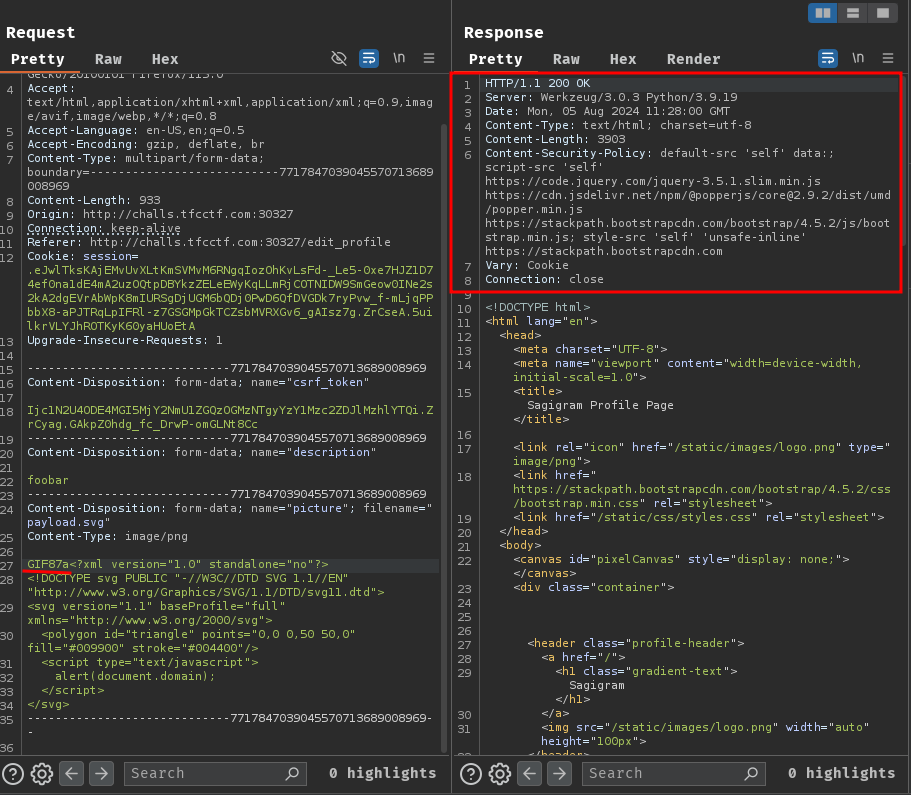
Task: Click '0 highlights' label under Response pane
Action: pos(841,773)
